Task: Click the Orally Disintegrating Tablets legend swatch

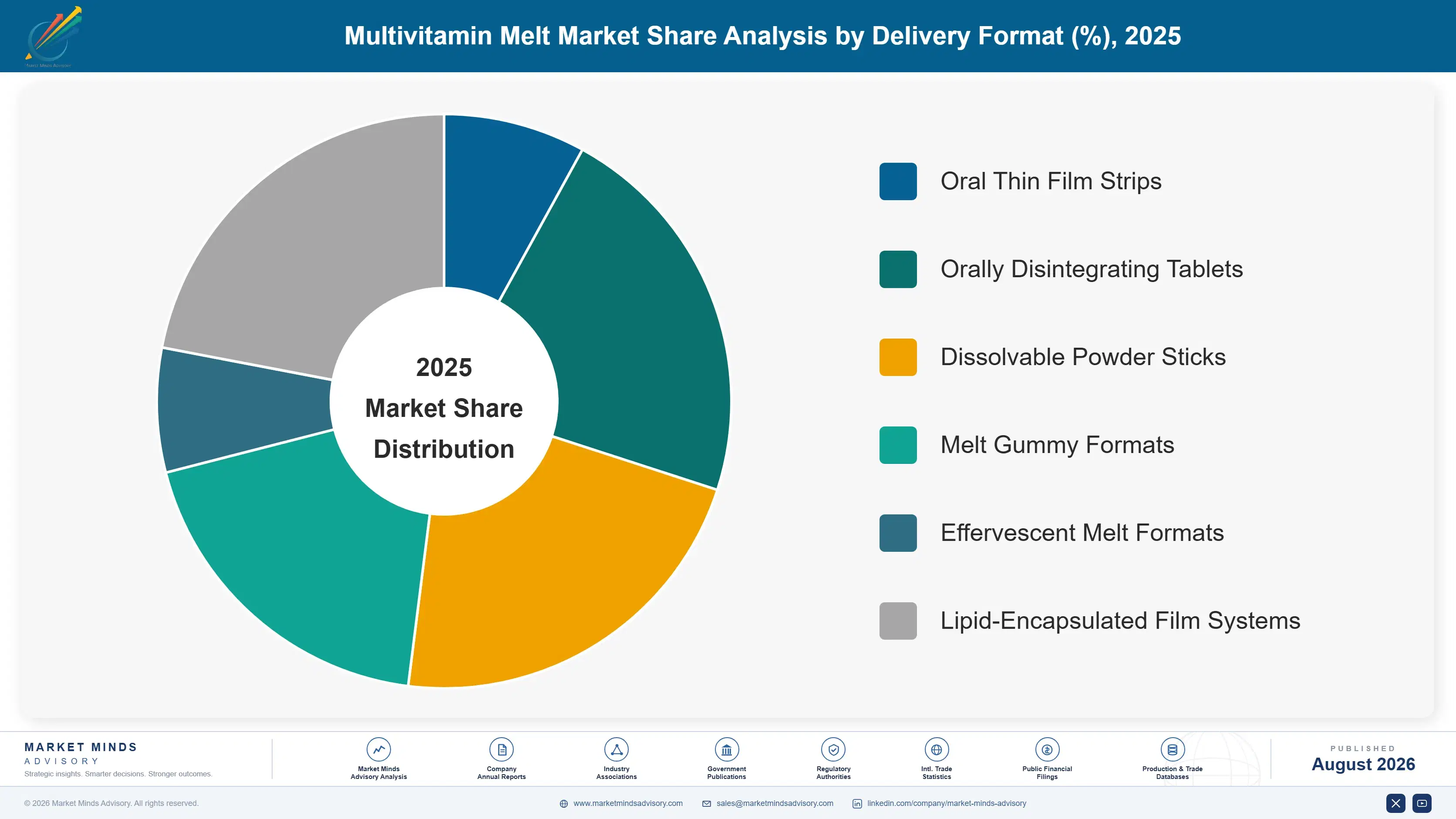Action: tap(897, 269)
